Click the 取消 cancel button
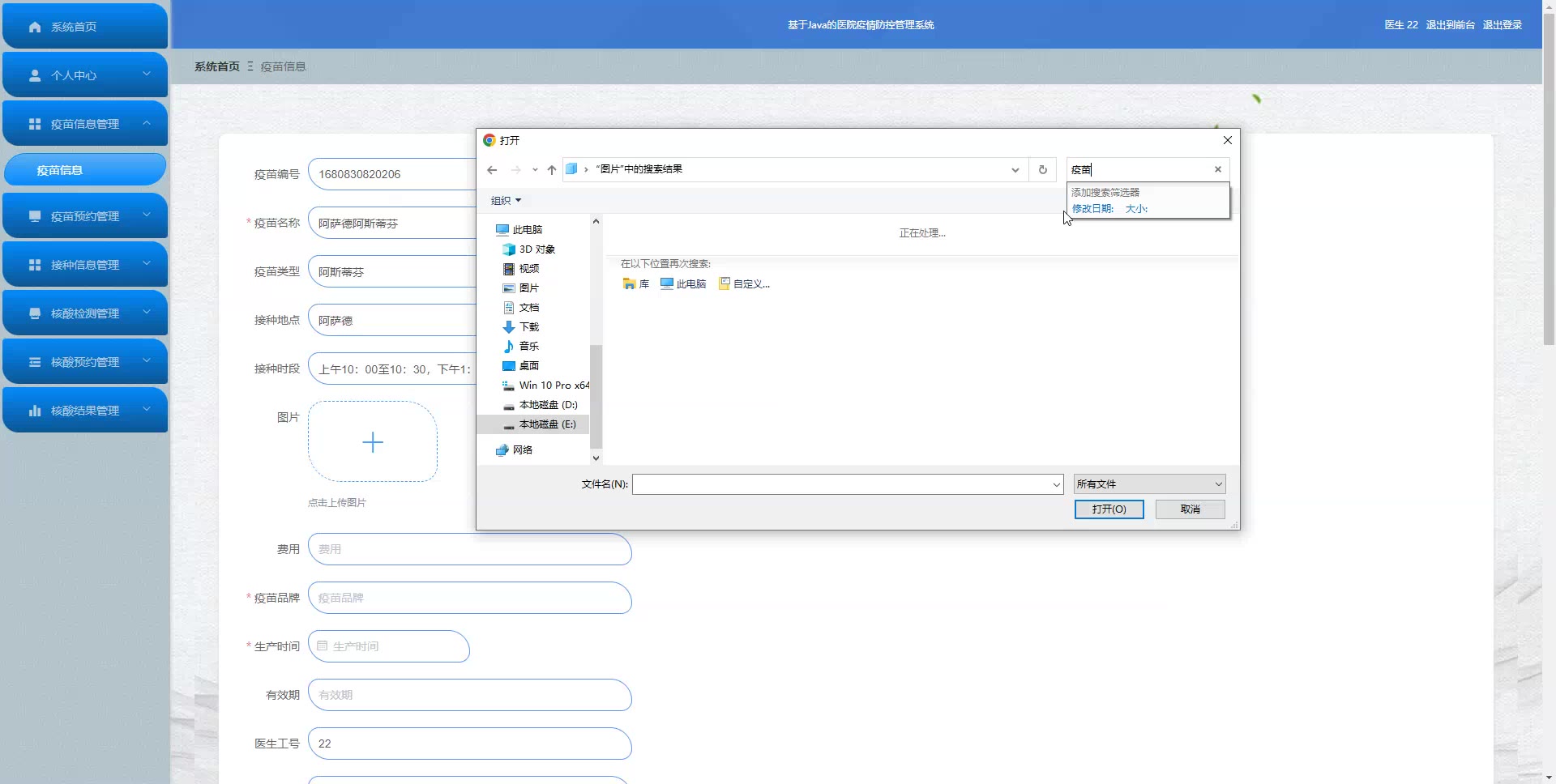The image size is (1556, 784). point(1190,509)
